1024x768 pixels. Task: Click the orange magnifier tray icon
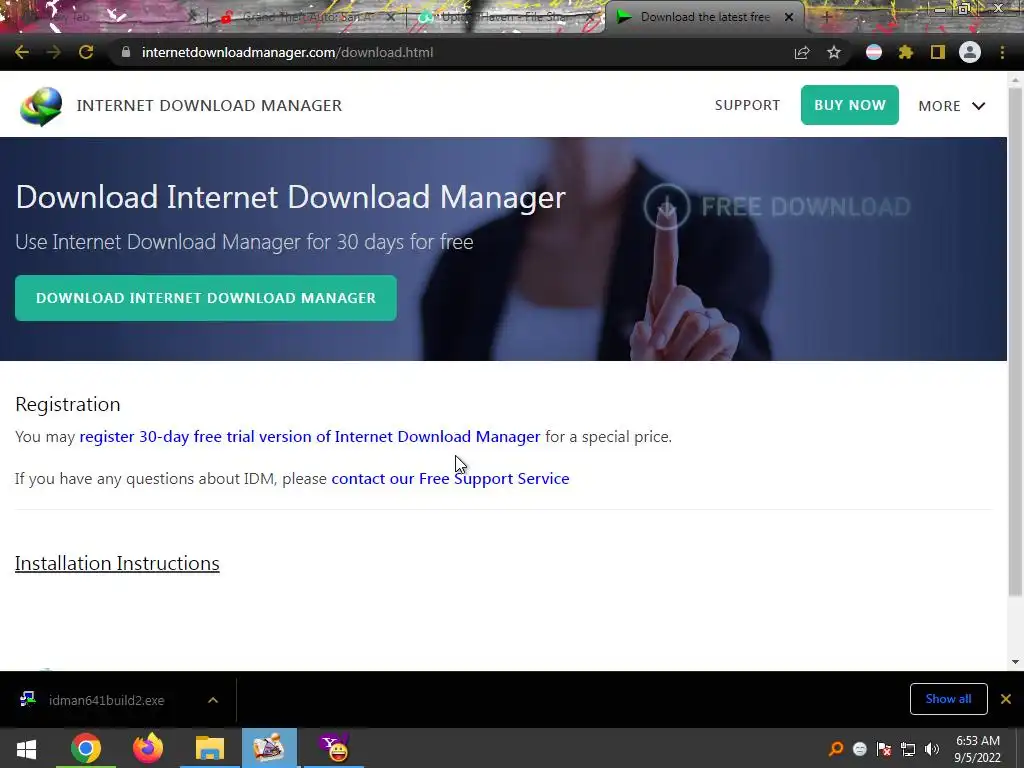tap(836, 749)
